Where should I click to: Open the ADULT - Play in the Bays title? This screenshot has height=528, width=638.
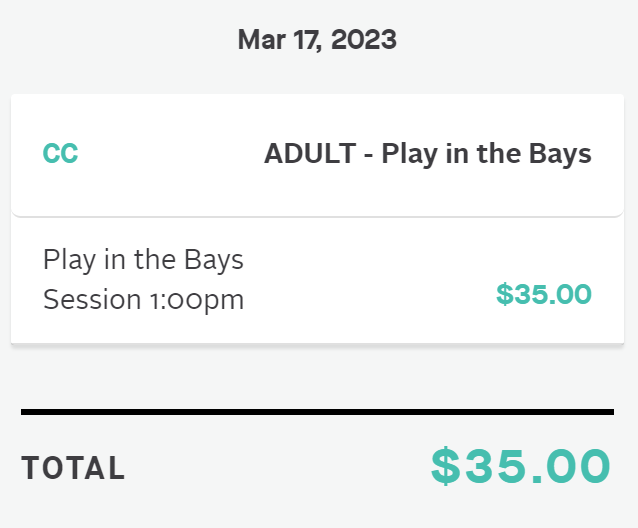click(x=428, y=154)
